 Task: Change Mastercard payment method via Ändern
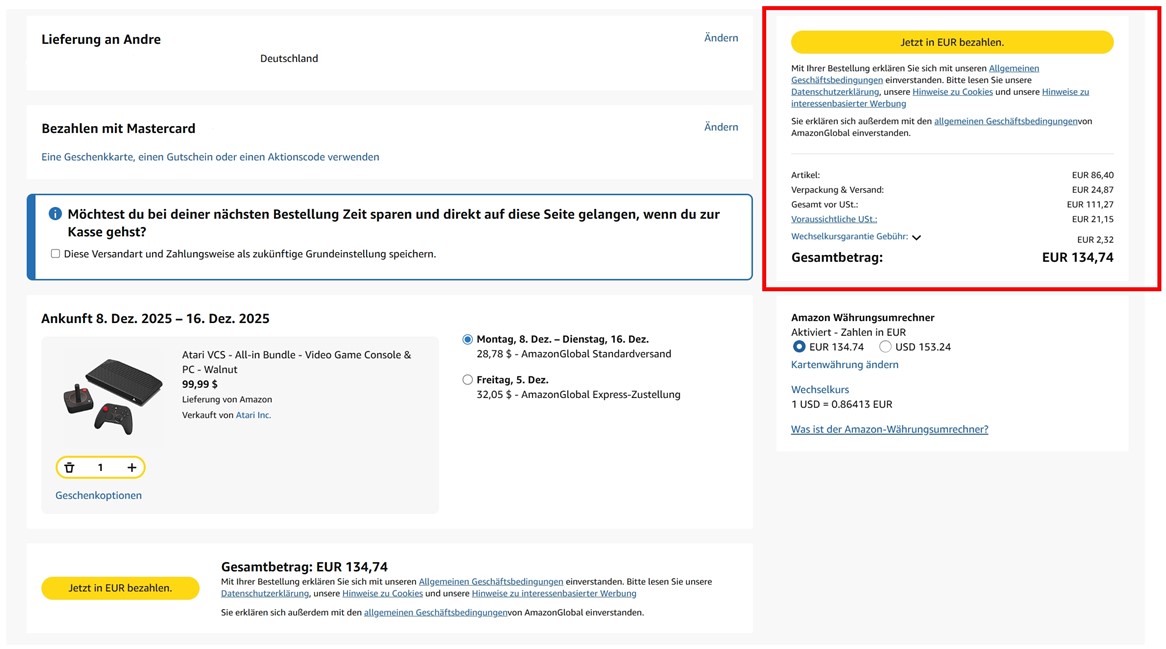720,127
